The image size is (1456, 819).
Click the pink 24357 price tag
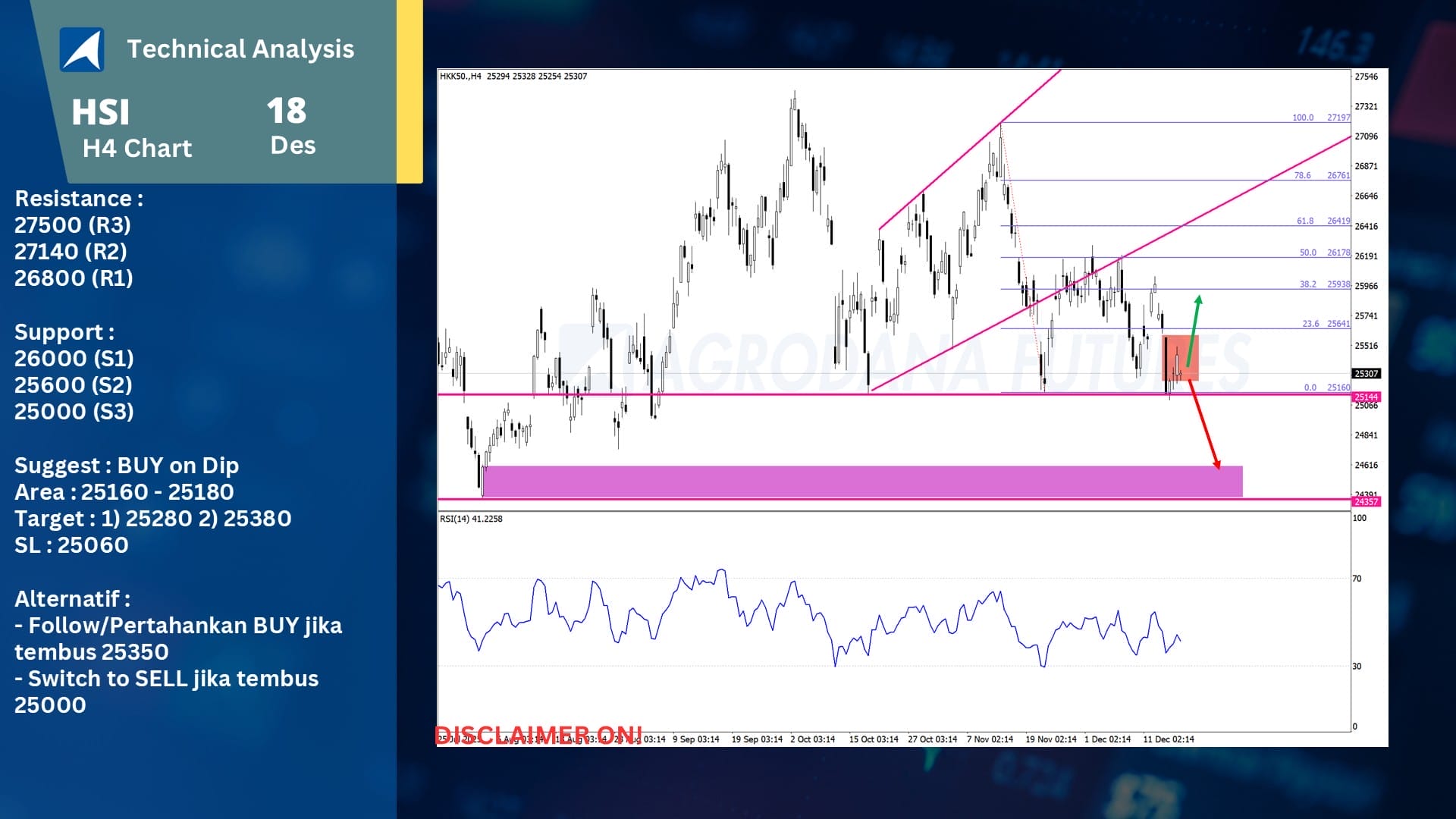coord(1366,502)
